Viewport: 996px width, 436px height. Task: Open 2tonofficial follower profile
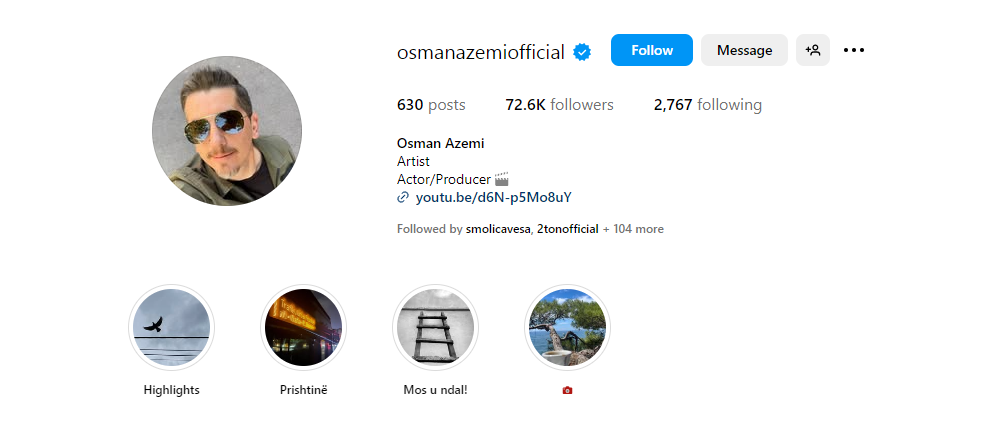pyautogui.click(x=567, y=229)
